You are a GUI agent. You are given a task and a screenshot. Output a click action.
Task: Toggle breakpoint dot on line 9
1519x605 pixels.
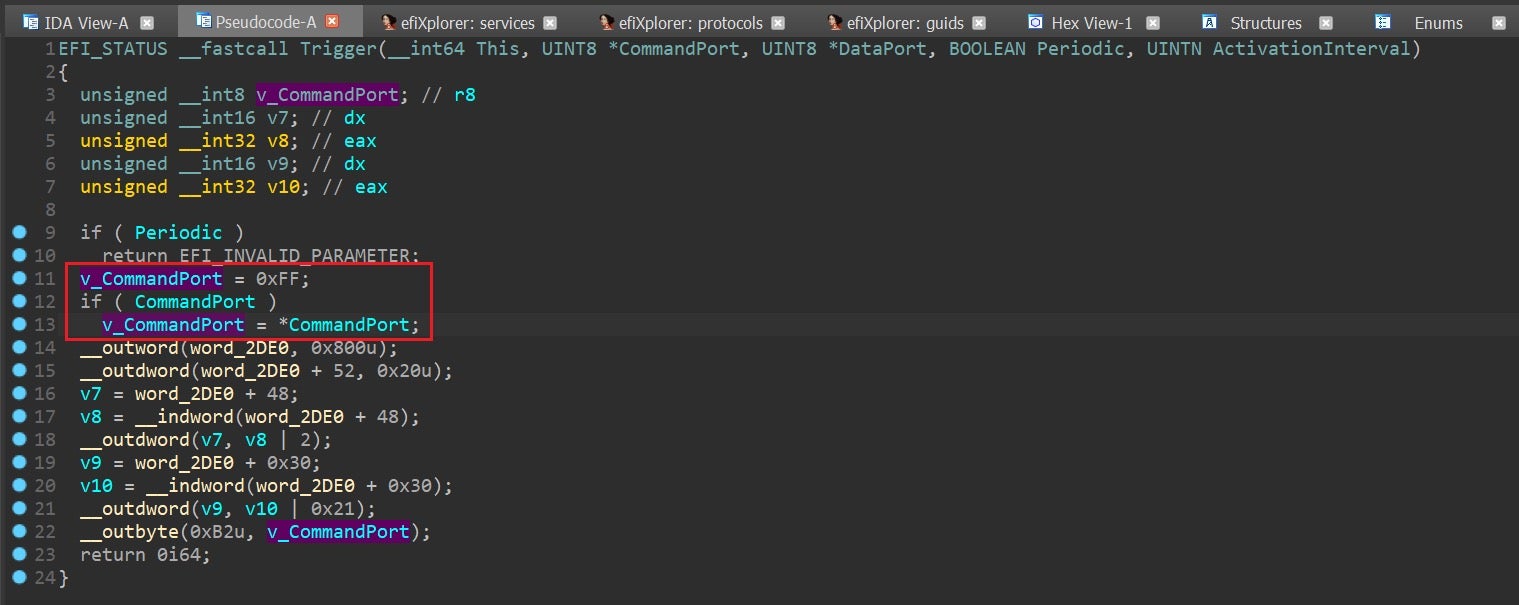tap(19, 232)
